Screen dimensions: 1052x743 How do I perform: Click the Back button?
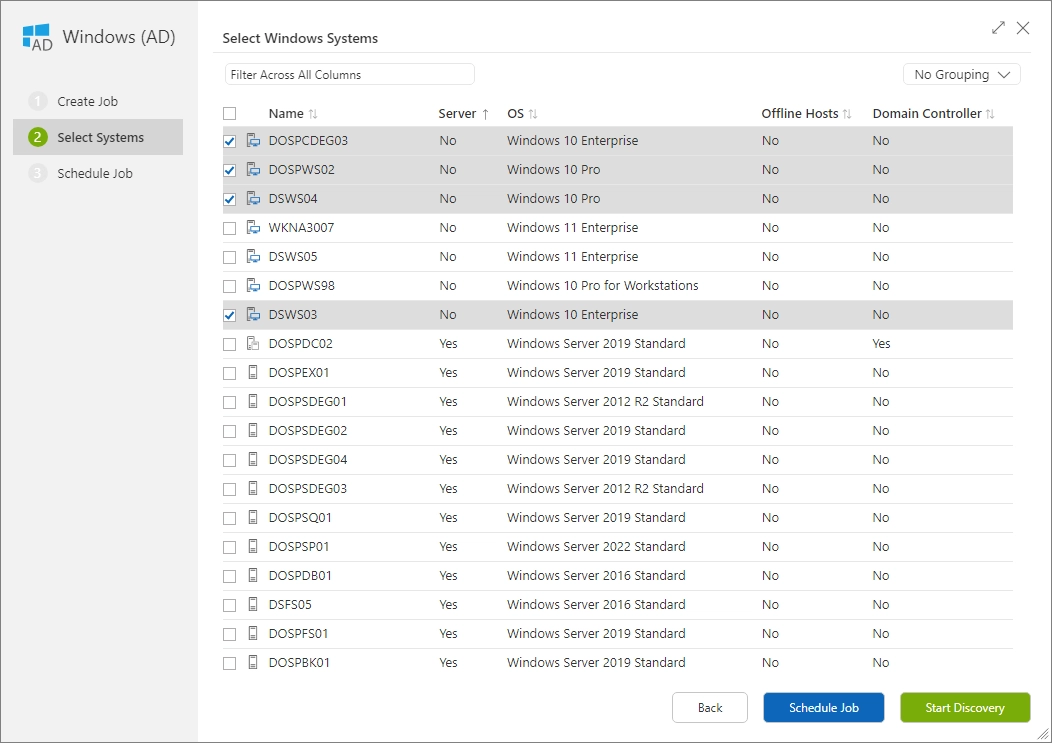710,707
